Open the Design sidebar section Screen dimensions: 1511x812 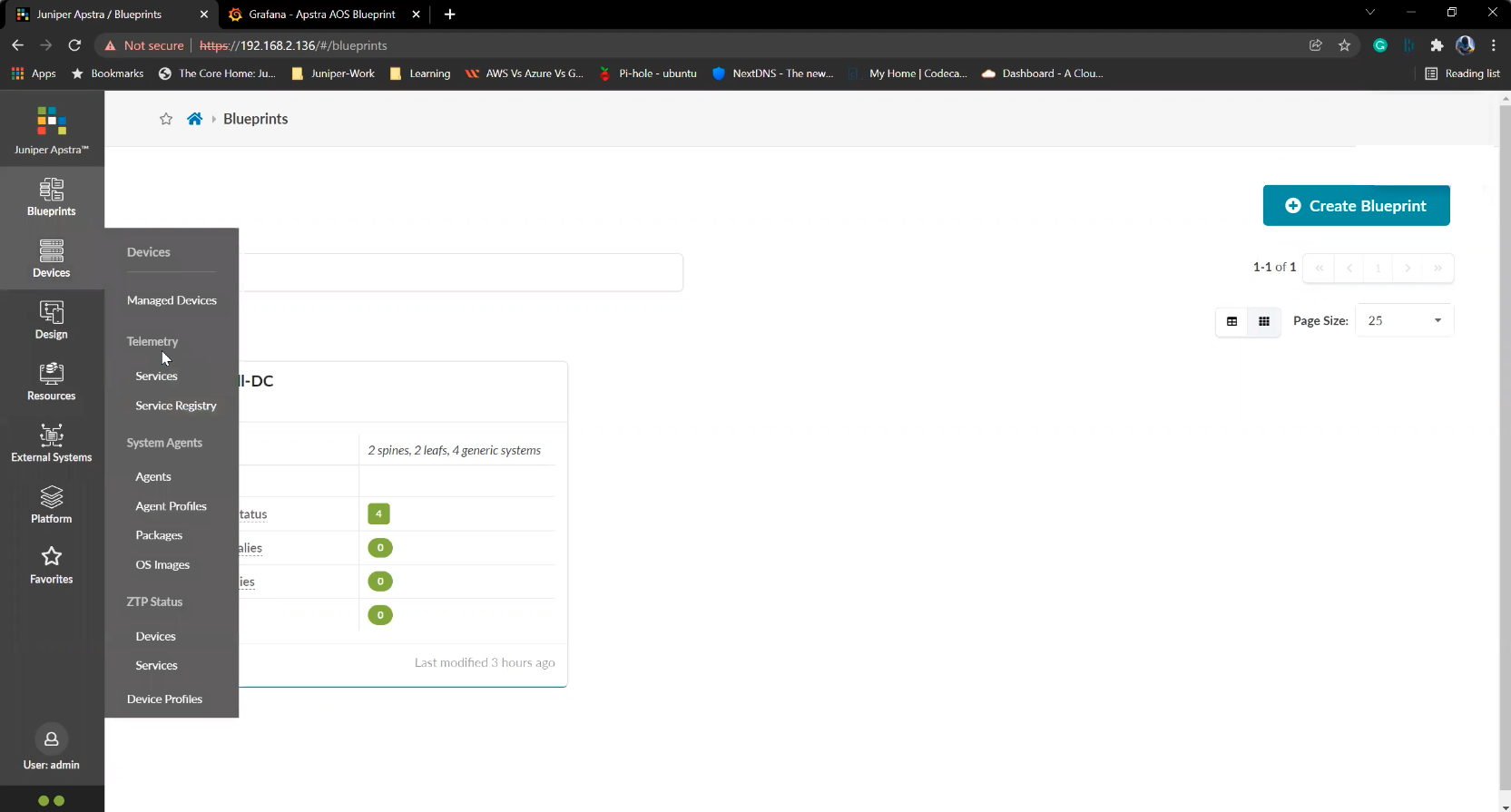pos(52,320)
